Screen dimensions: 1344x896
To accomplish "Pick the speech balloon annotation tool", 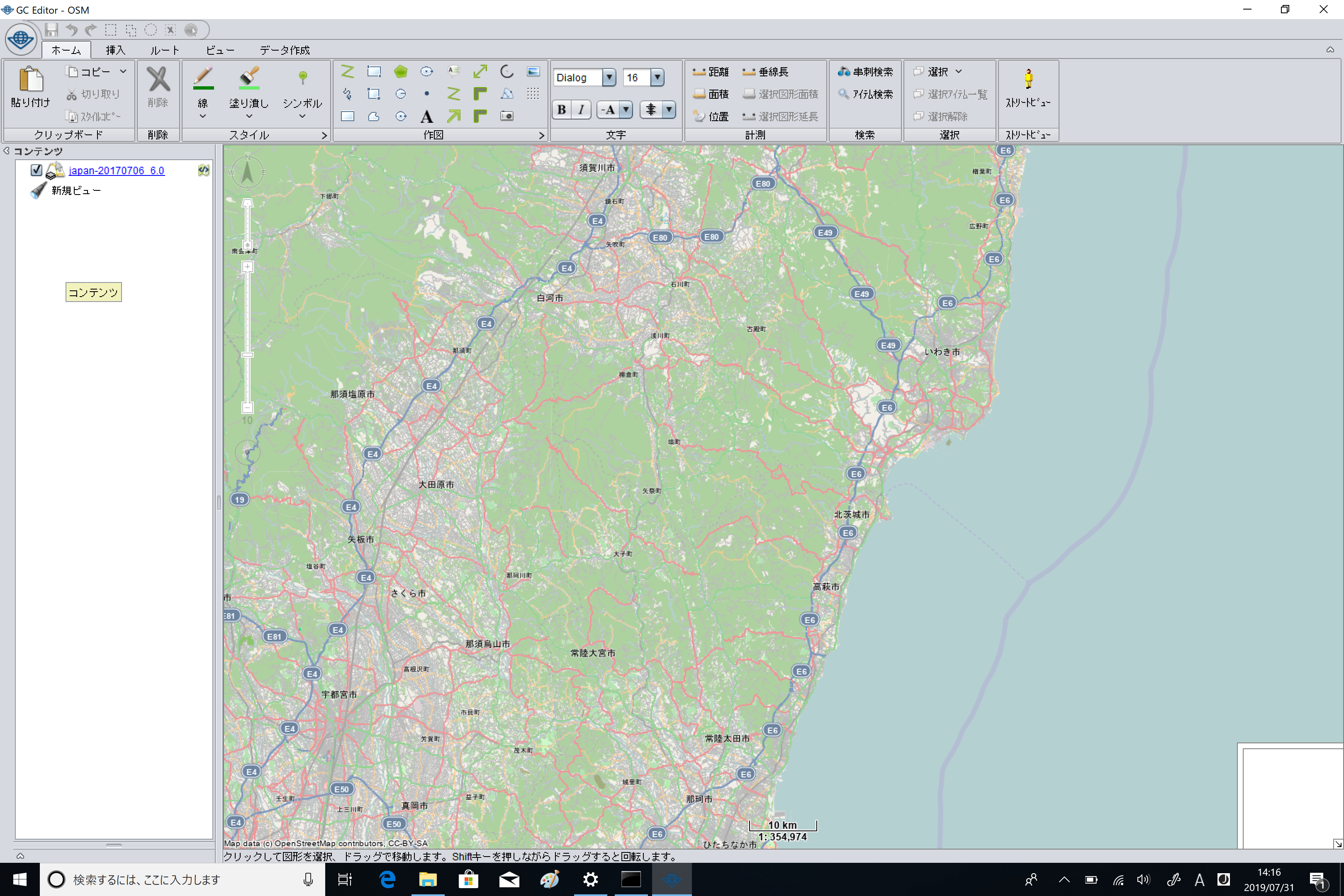I will pos(454,71).
